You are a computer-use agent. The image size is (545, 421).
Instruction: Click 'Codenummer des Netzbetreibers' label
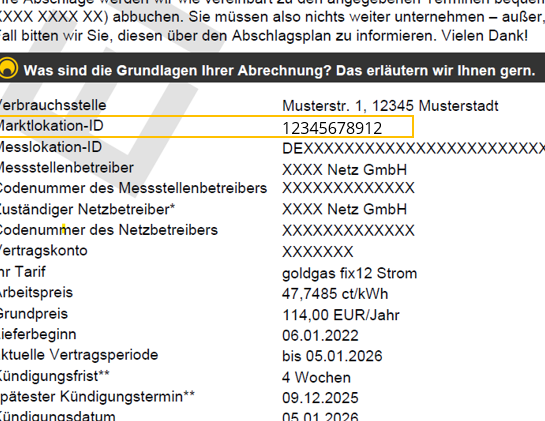(x=108, y=230)
